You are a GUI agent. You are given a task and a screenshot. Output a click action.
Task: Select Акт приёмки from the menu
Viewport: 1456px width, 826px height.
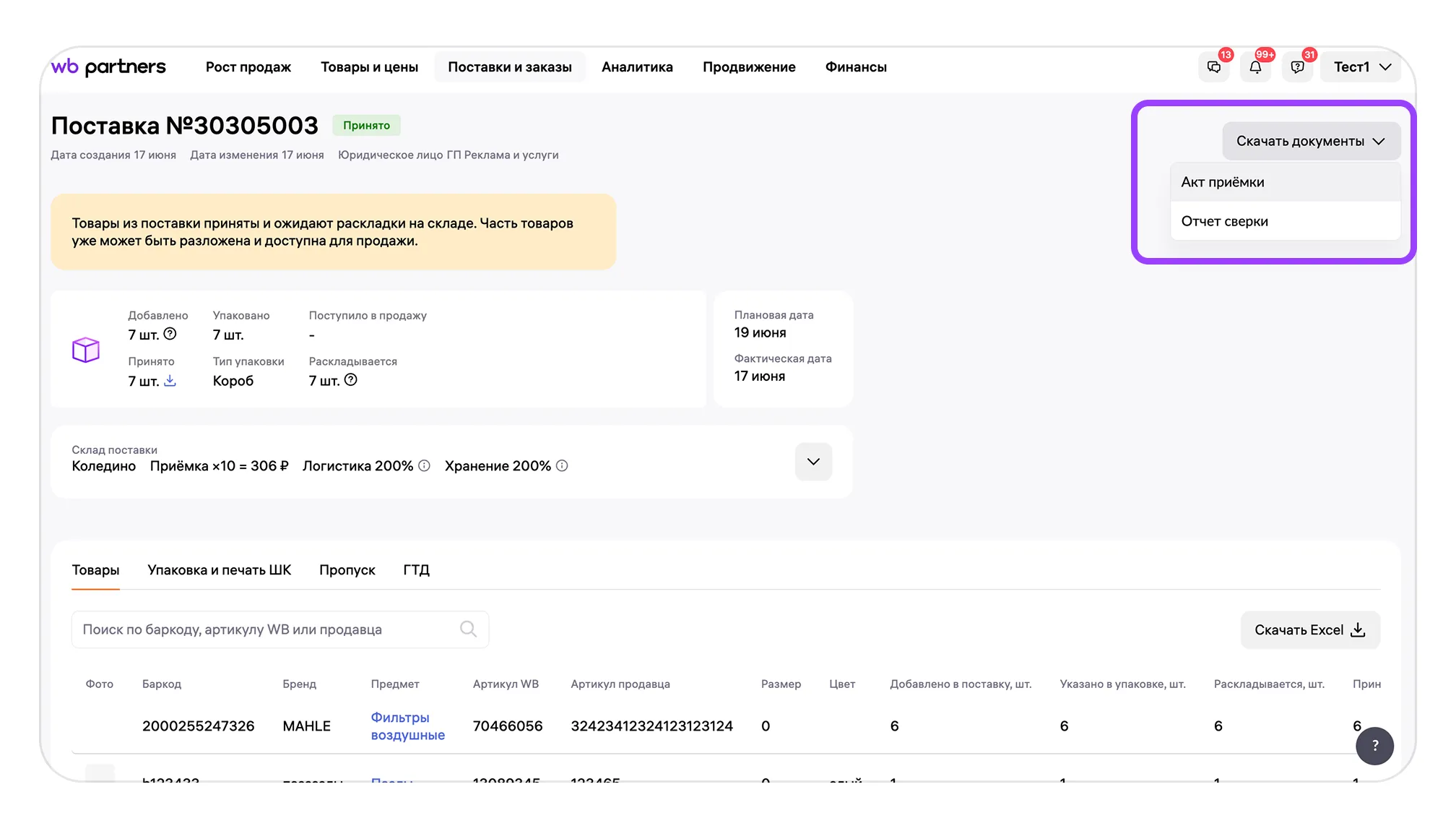click(1286, 182)
